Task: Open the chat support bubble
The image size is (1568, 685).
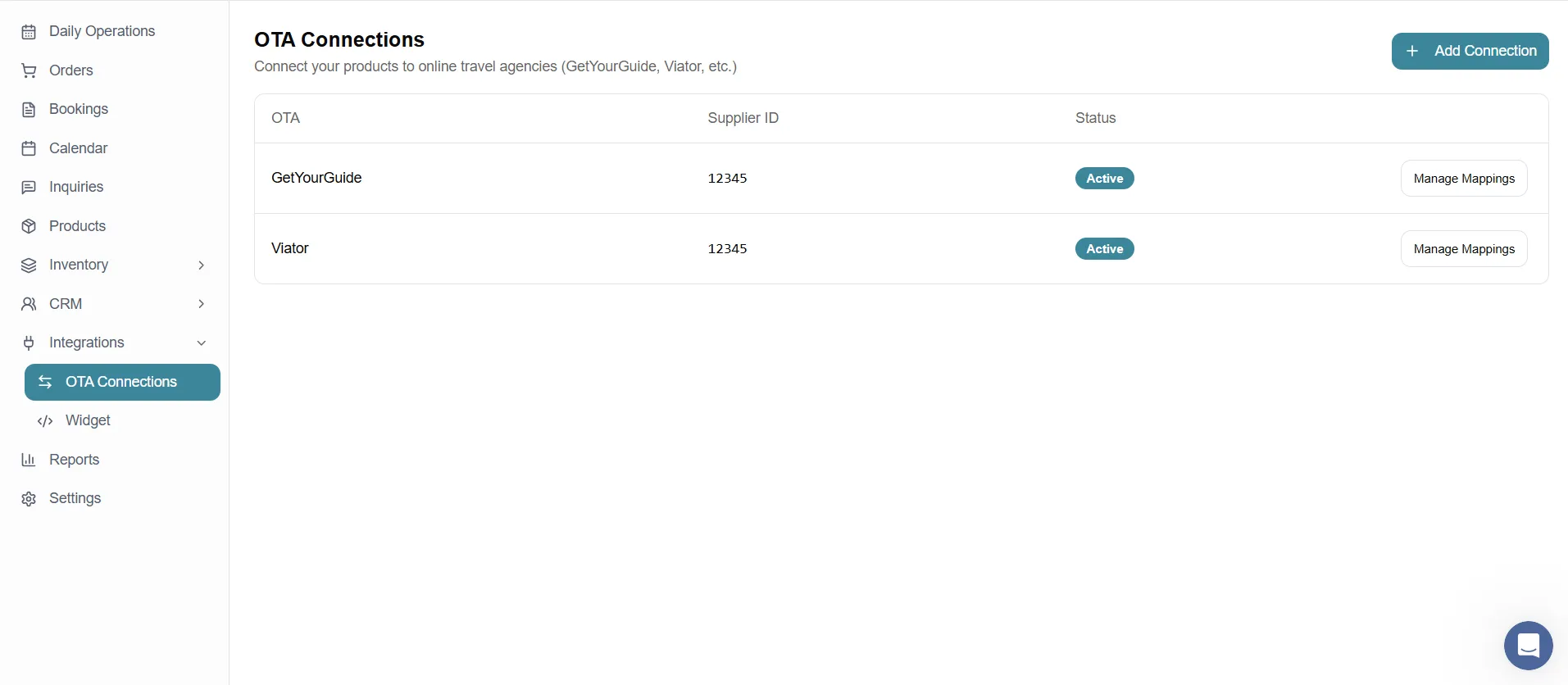Action: [1528, 646]
